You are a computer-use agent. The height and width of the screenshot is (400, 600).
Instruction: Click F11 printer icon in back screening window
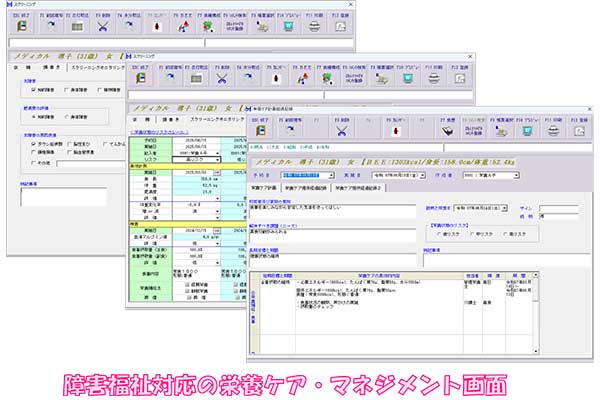[x=315, y=26]
